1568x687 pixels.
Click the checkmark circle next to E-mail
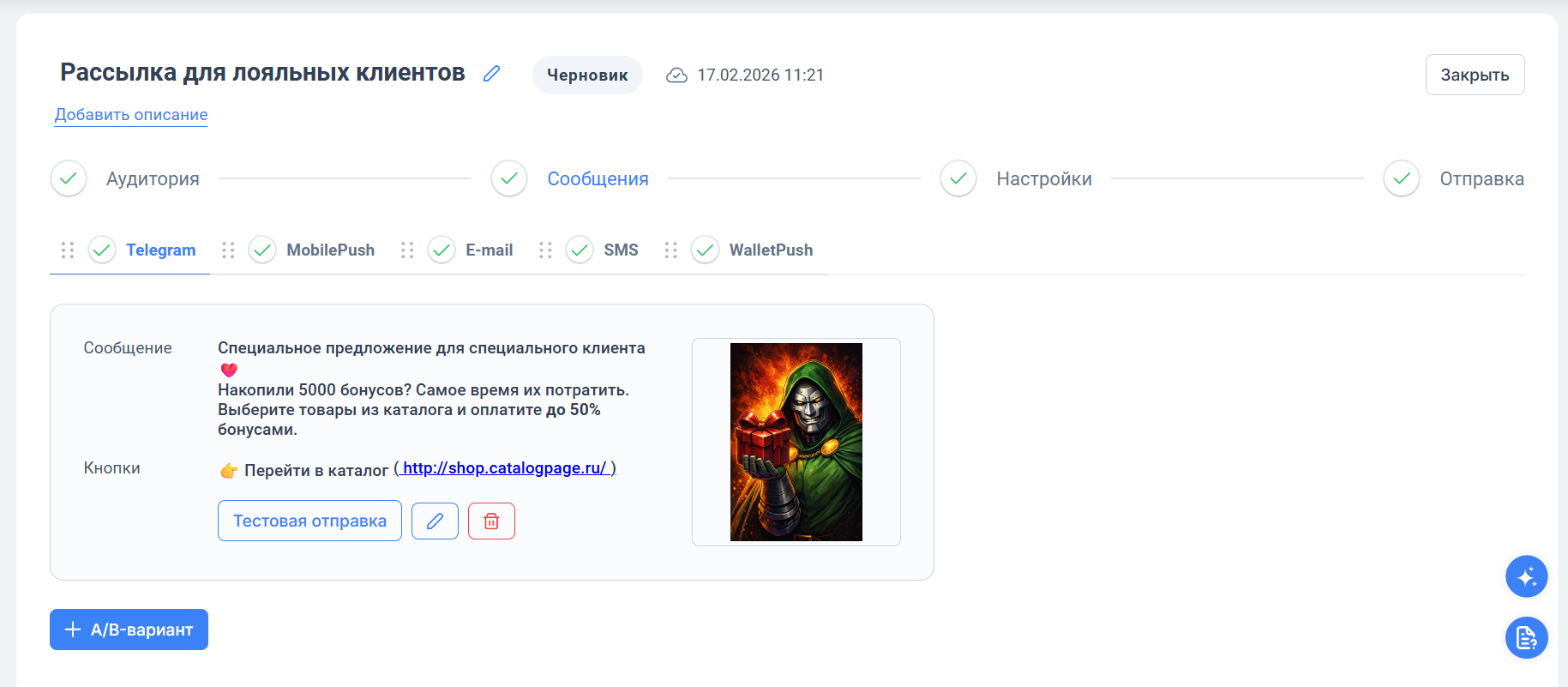[442, 250]
